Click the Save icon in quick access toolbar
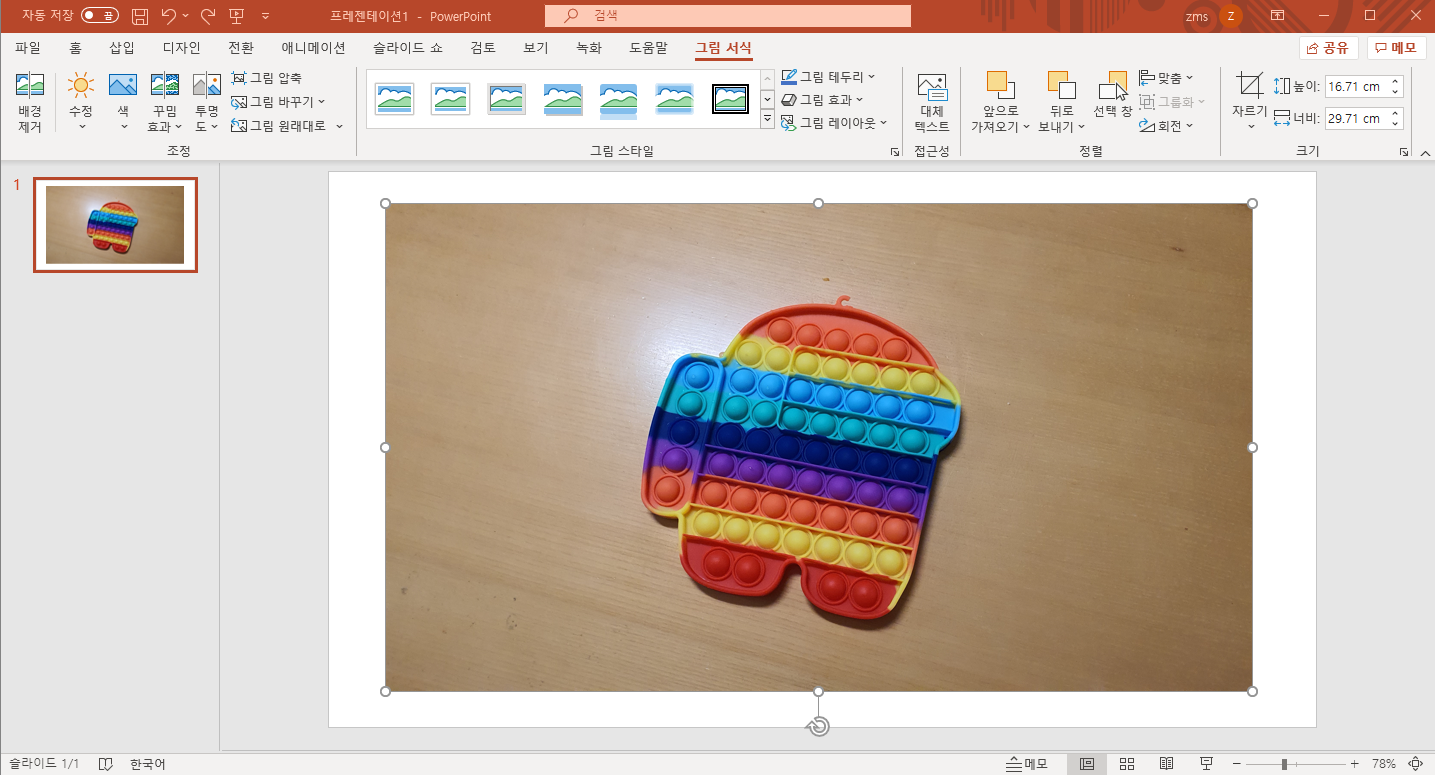Image resolution: width=1435 pixels, height=775 pixels. click(140, 16)
